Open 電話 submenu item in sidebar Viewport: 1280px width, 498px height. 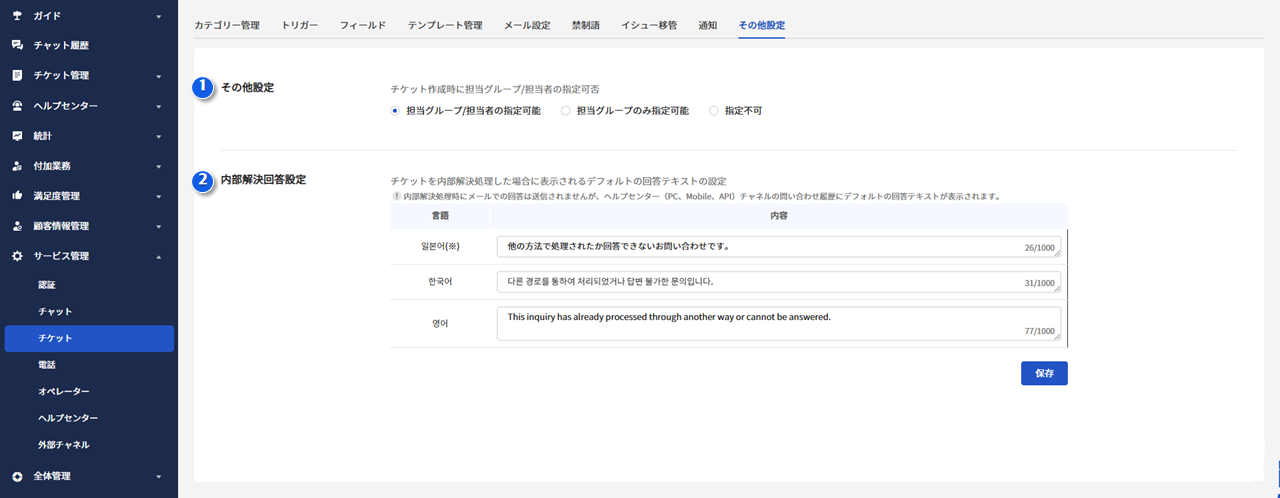click(x=47, y=365)
